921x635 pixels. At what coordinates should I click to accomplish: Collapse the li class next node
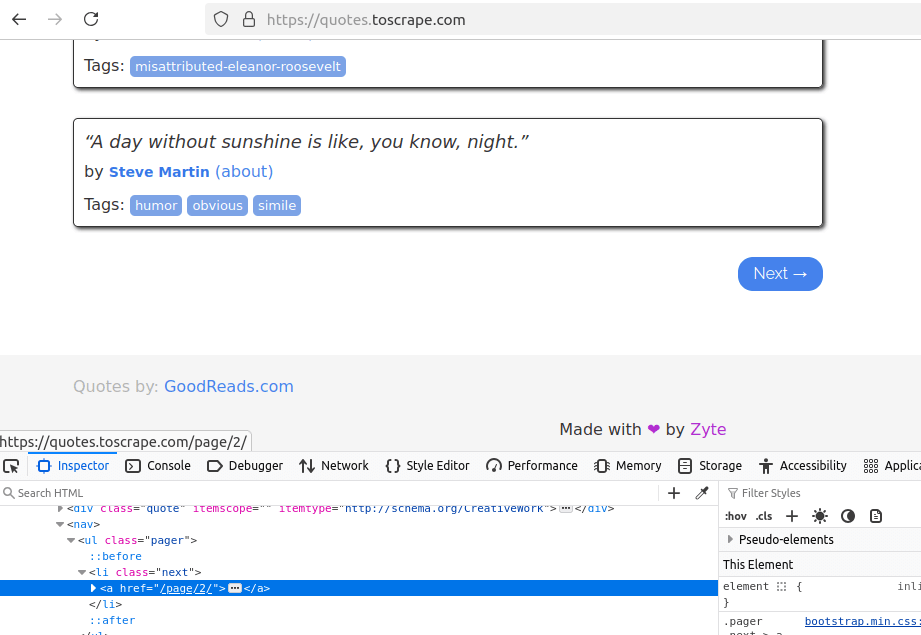tap(82, 572)
